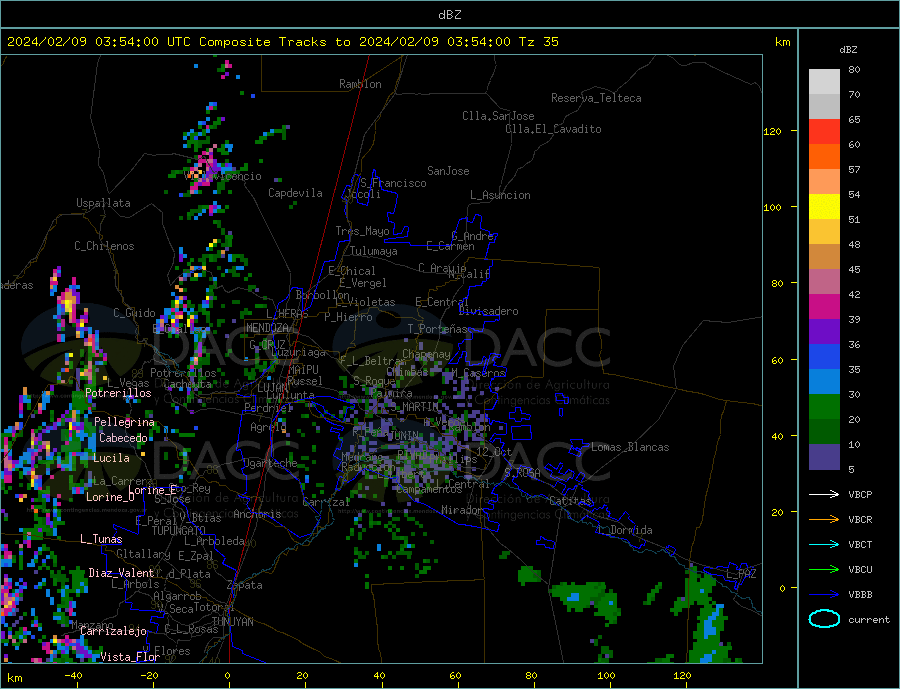Click the S_Francisco place label
This screenshot has height=689, width=900.
(x=393, y=183)
